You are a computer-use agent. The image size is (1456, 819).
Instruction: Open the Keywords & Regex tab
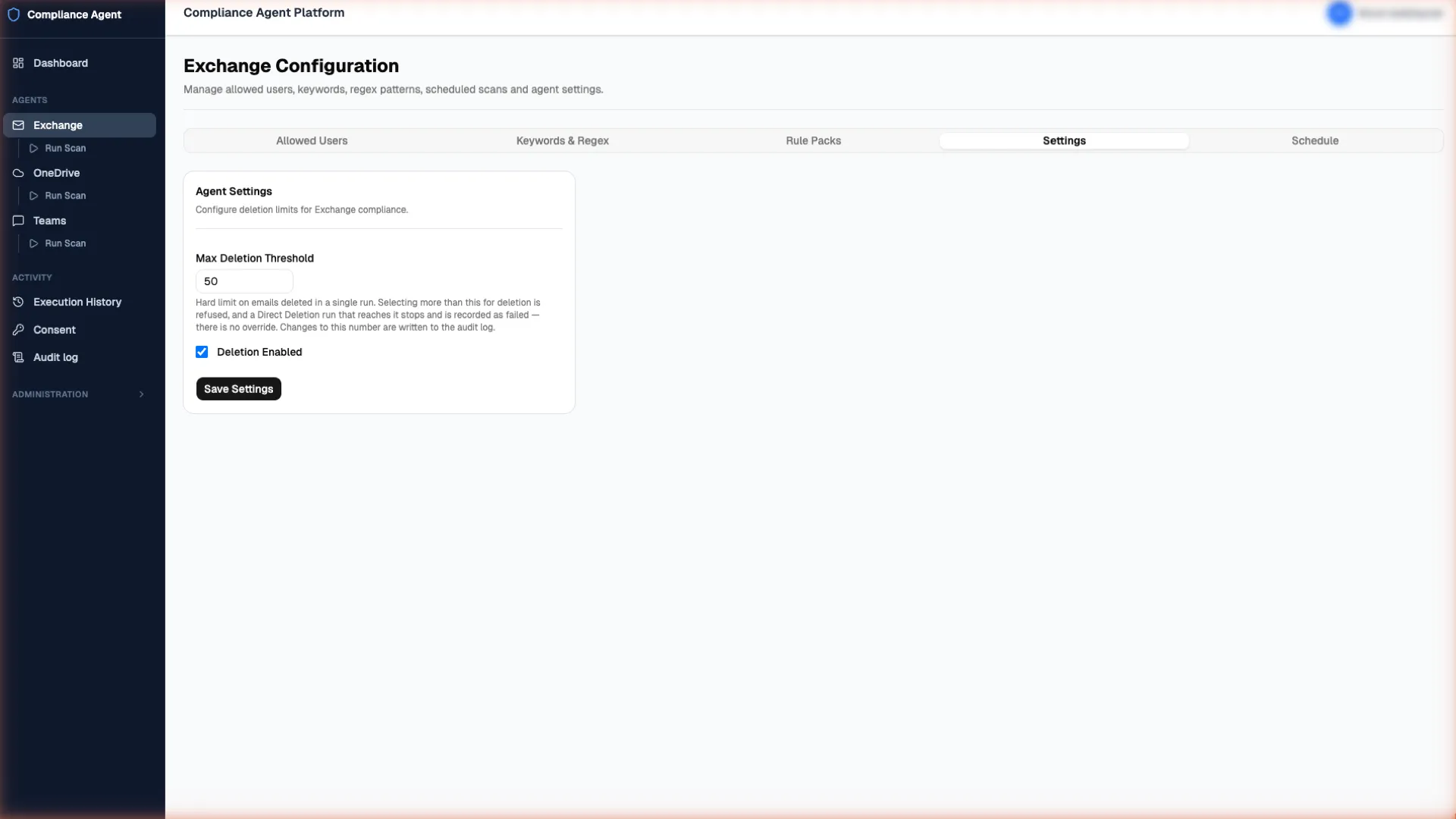[x=563, y=141]
